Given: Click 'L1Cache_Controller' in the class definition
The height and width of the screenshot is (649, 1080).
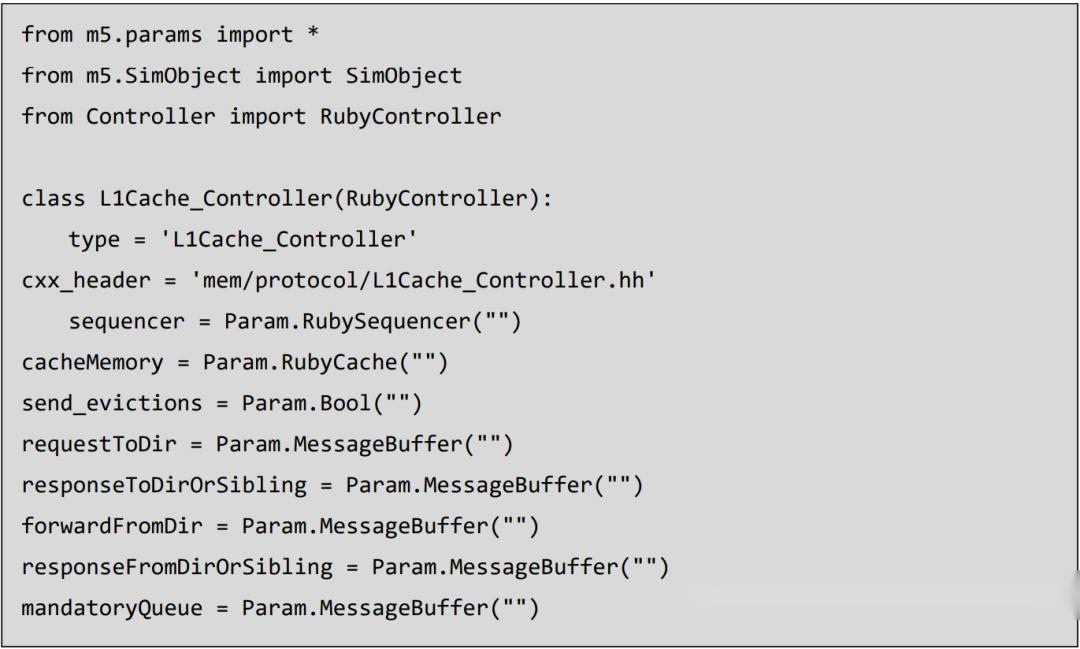Looking at the screenshot, I should point(216,198).
